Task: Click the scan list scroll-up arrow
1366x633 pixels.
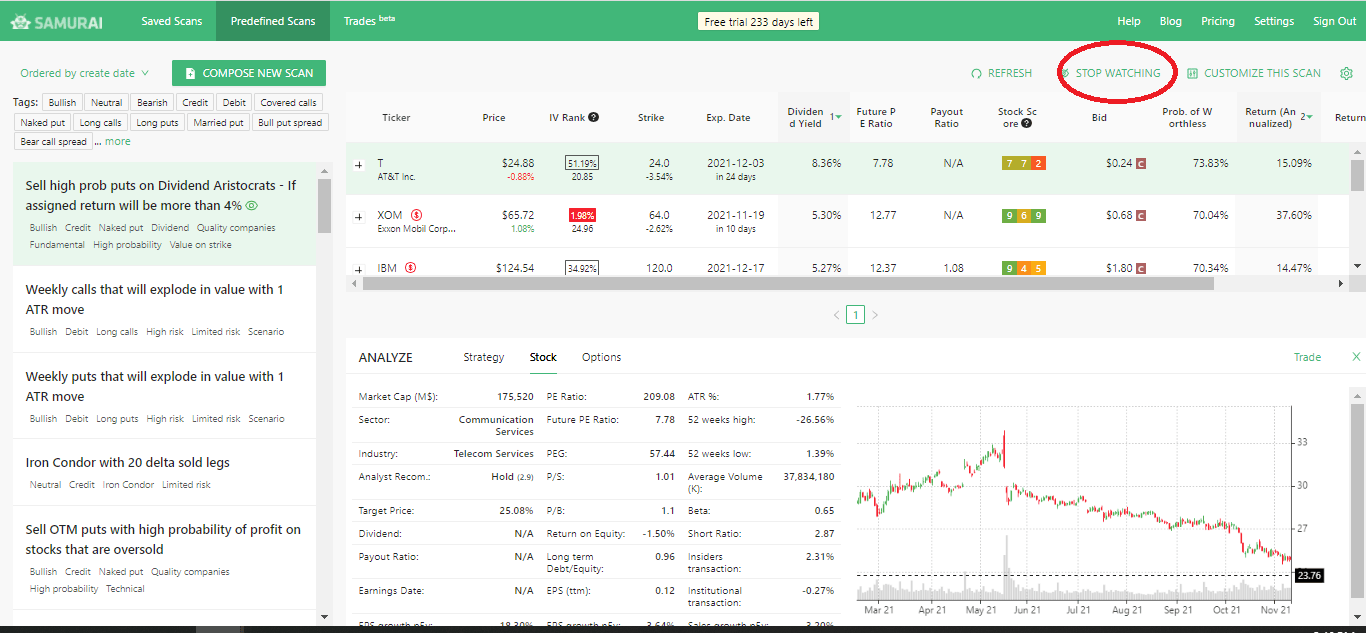Action: pyautogui.click(x=324, y=170)
